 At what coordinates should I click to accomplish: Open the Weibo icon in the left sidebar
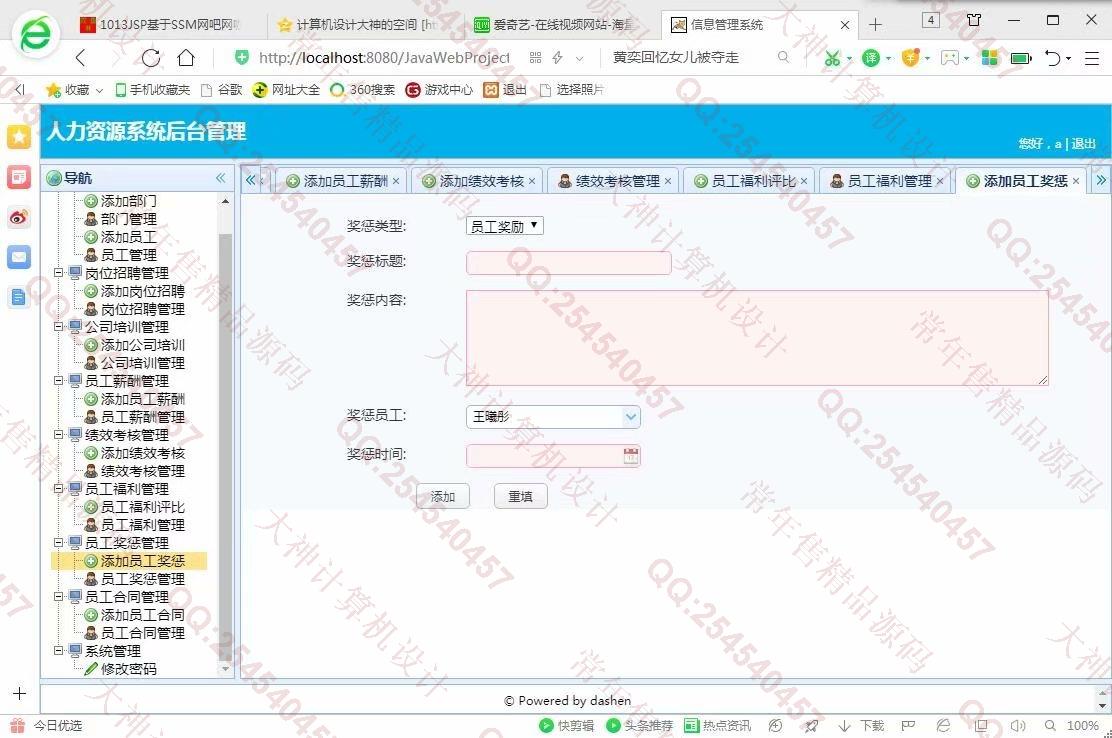coord(18,218)
